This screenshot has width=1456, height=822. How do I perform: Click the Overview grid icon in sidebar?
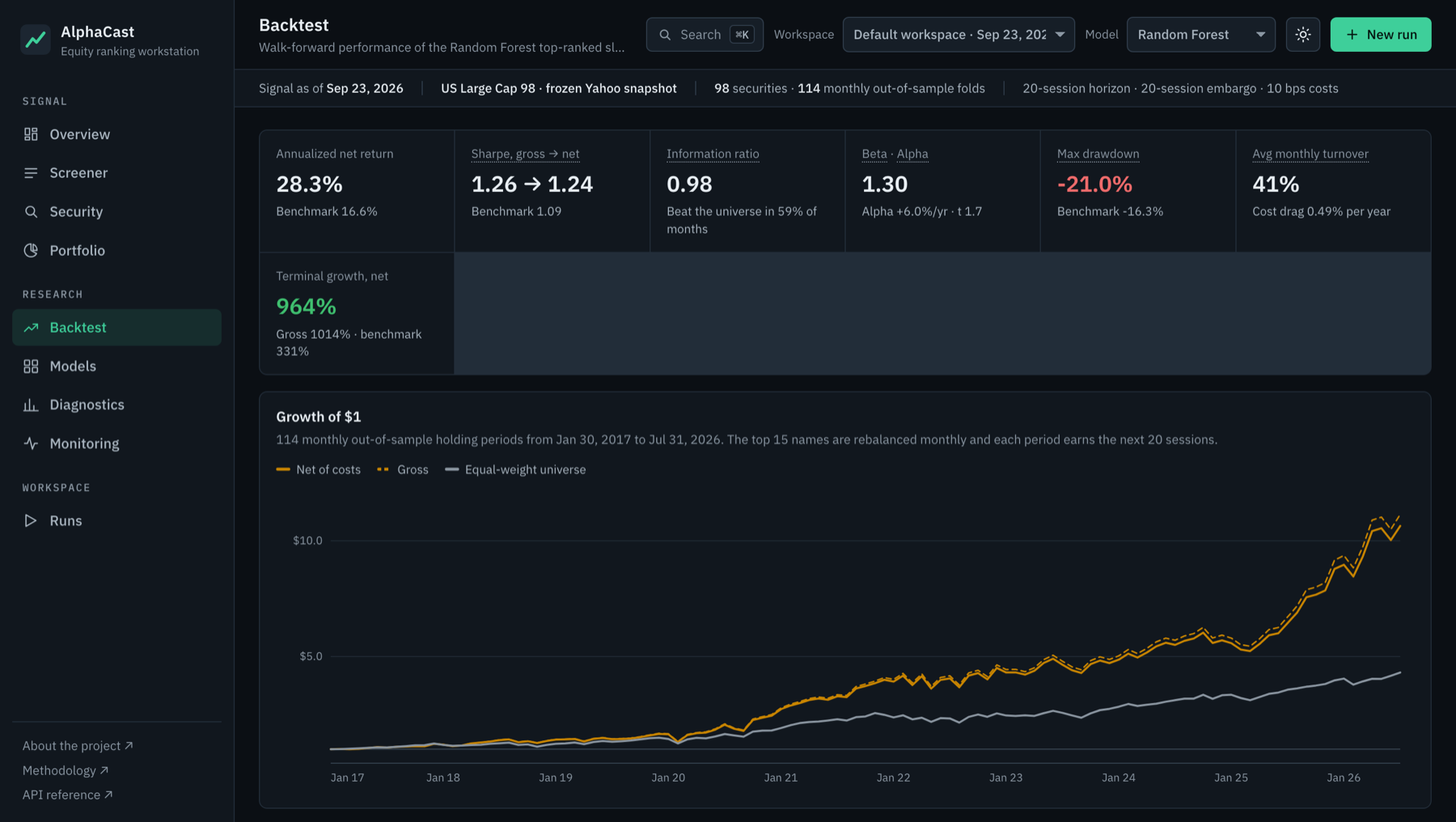31,134
